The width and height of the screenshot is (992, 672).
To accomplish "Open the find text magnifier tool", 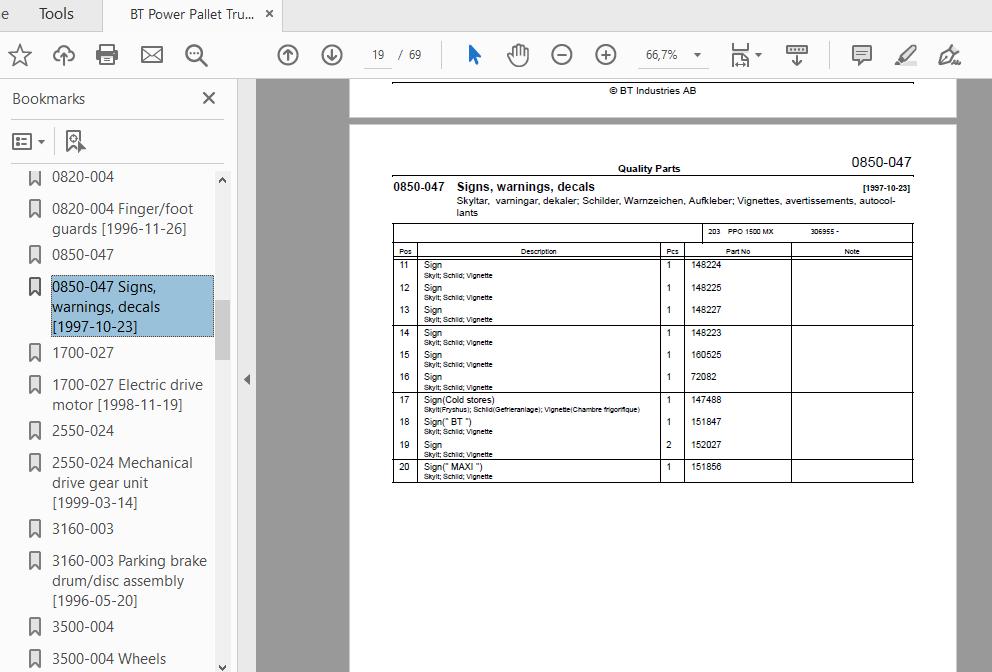I will click(x=196, y=55).
